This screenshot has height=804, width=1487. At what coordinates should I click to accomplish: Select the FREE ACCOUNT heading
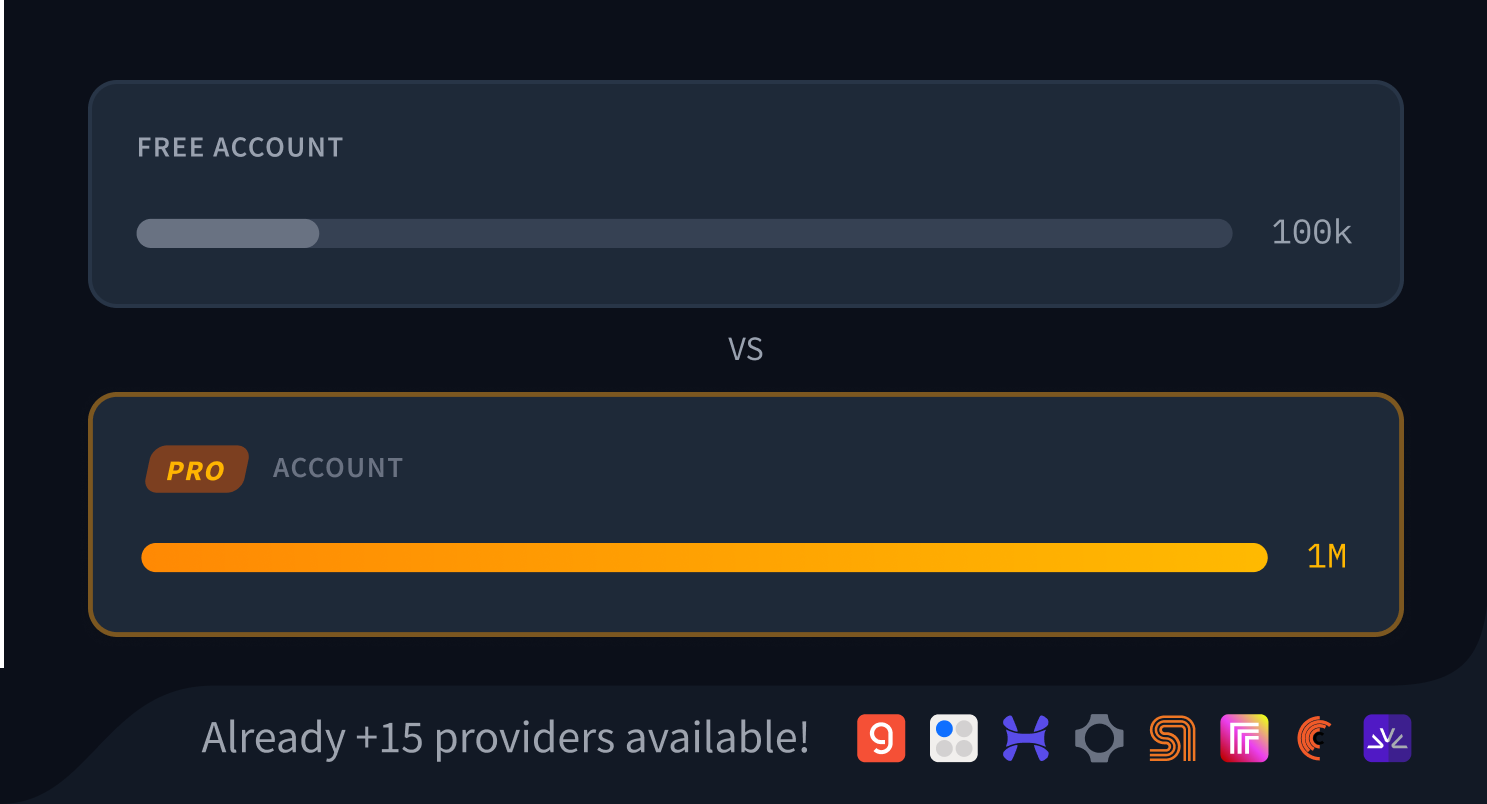coord(239,146)
